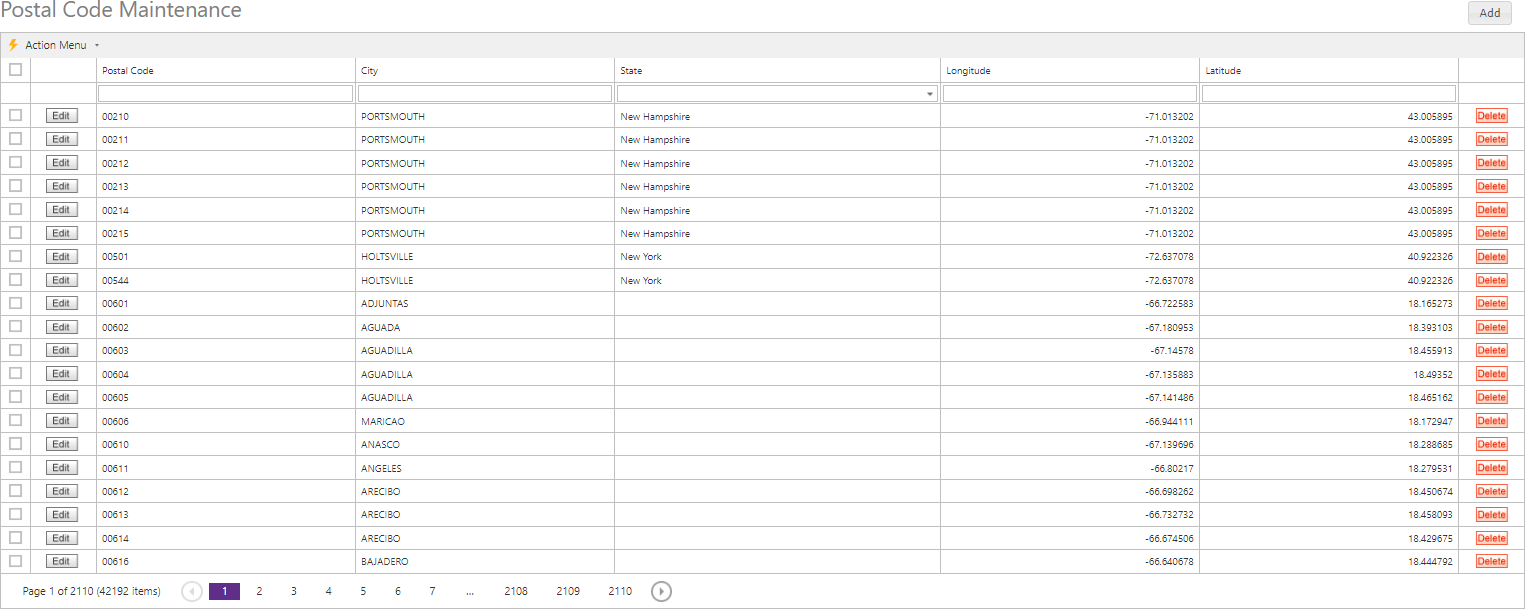Click the Action Menu lightning bolt icon
The image size is (1525, 609).
13,45
